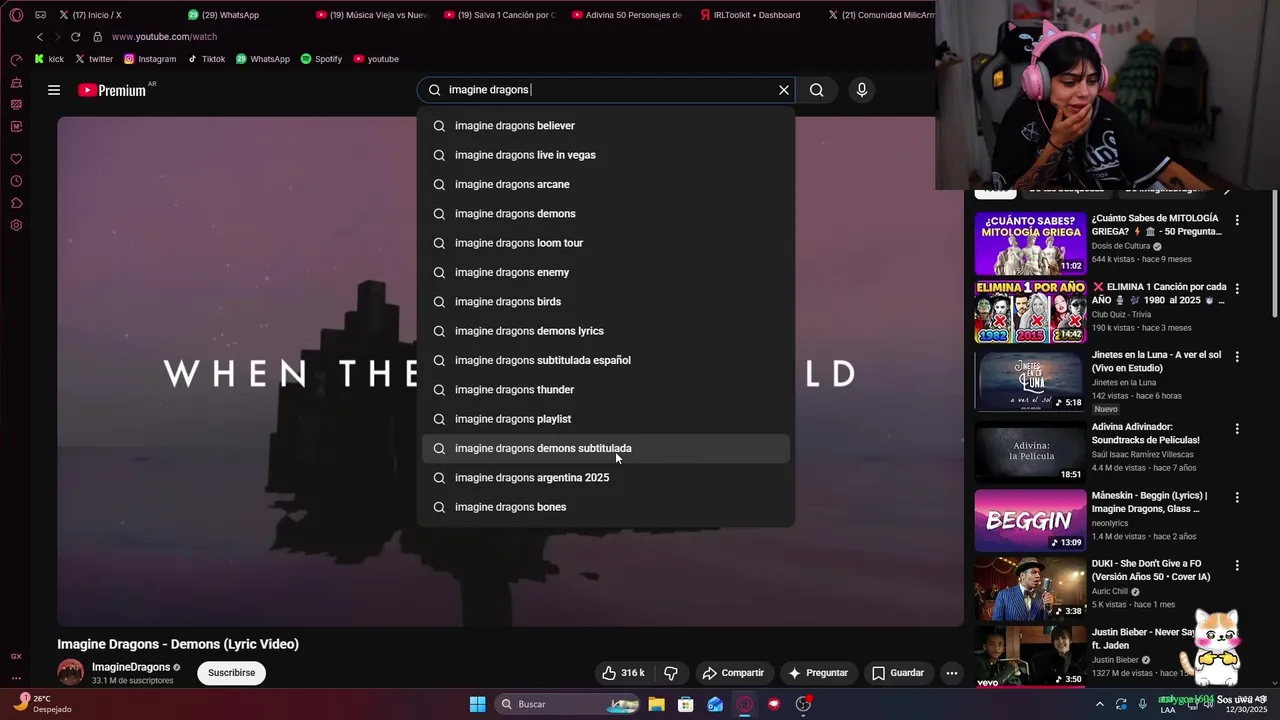
Task: Open the Spotify bookmark
Action: click(x=321, y=59)
